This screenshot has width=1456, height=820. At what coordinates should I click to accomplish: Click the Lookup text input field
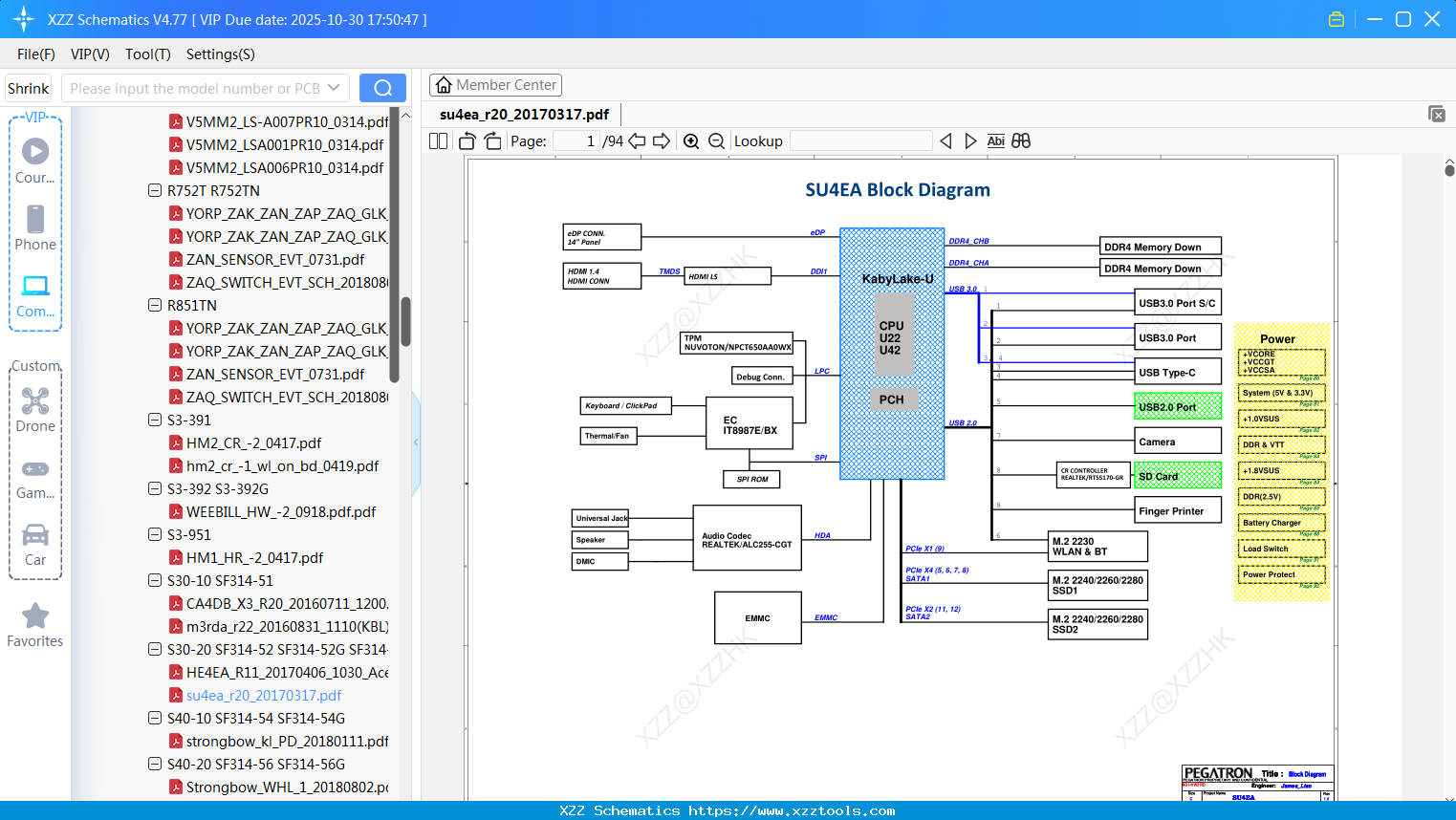(x=860, y=141)
